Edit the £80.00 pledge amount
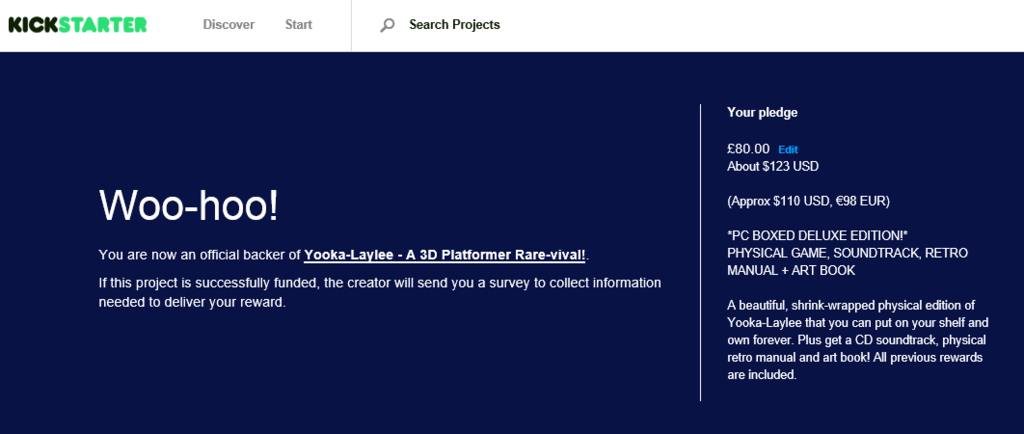Viewport: 1024px width, 434px height. click(x=788, y=150)
